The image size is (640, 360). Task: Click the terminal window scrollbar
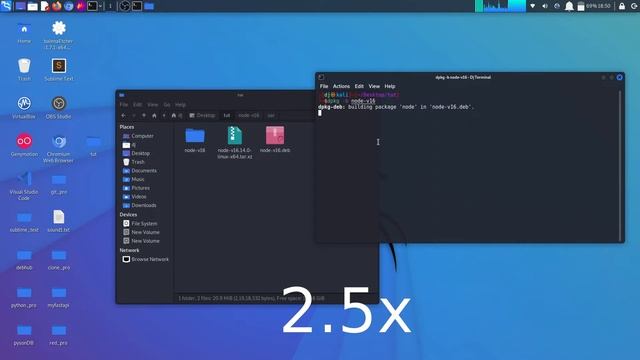point(620,165)
